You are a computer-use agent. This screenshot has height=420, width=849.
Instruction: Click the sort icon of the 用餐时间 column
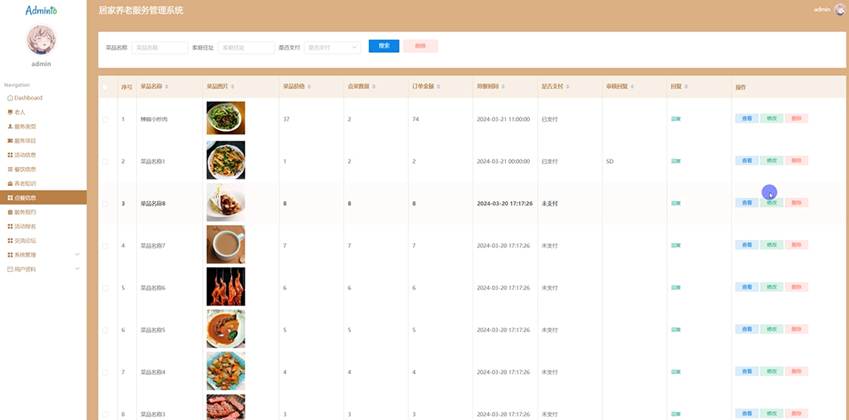click(504, 87)
